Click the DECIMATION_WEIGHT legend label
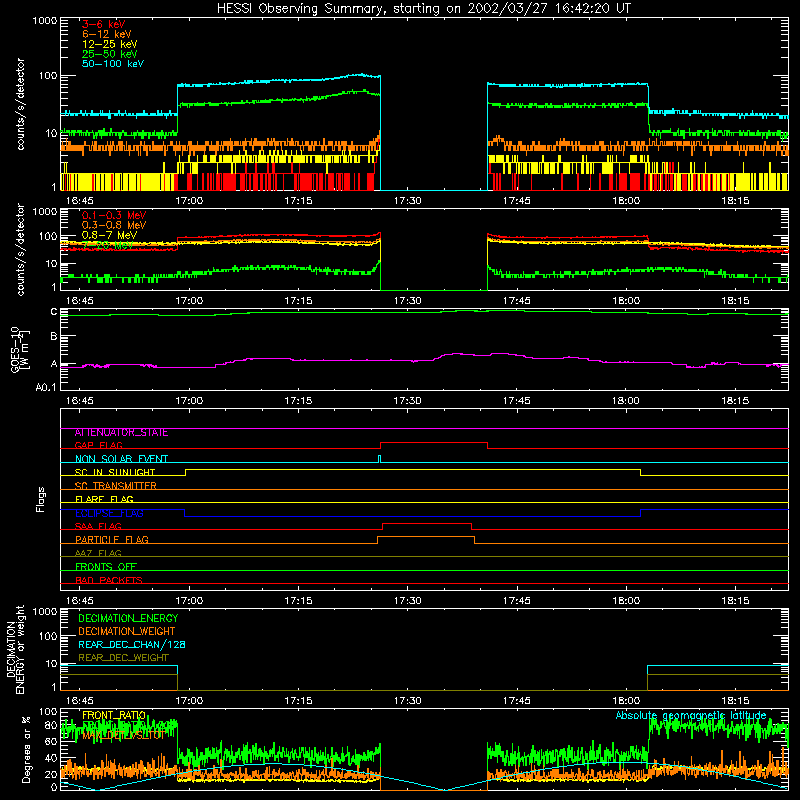The width and height of the screenshot is (800, 800). point(127,631)
